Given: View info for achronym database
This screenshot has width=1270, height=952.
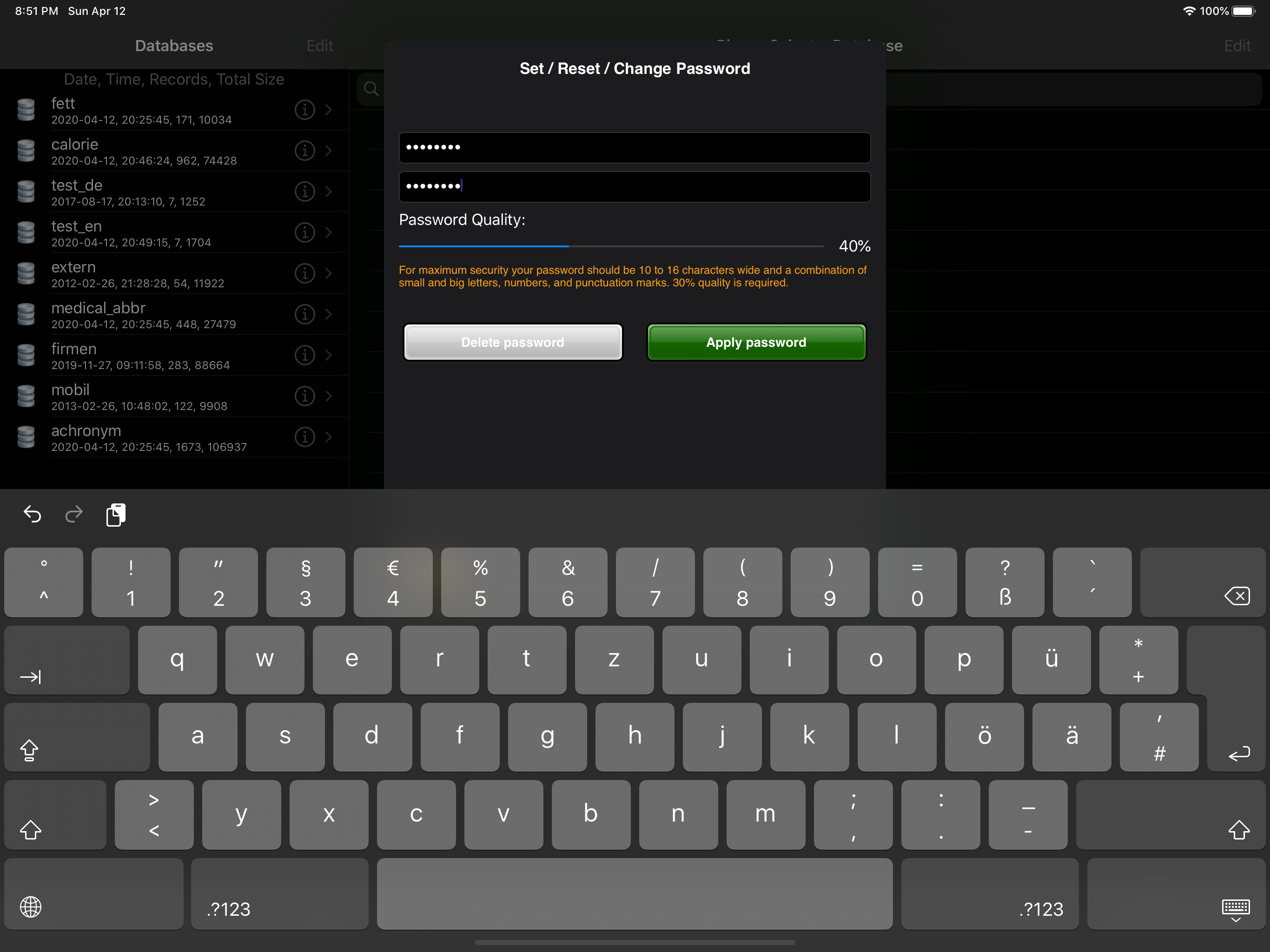Looking at the screenshot, I should 305,437.
